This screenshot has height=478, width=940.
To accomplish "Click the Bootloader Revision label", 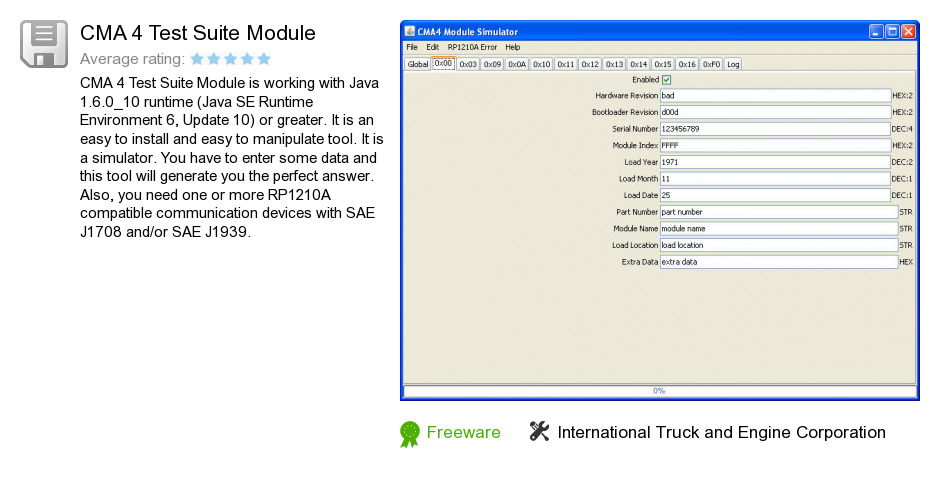I will 625,112.
